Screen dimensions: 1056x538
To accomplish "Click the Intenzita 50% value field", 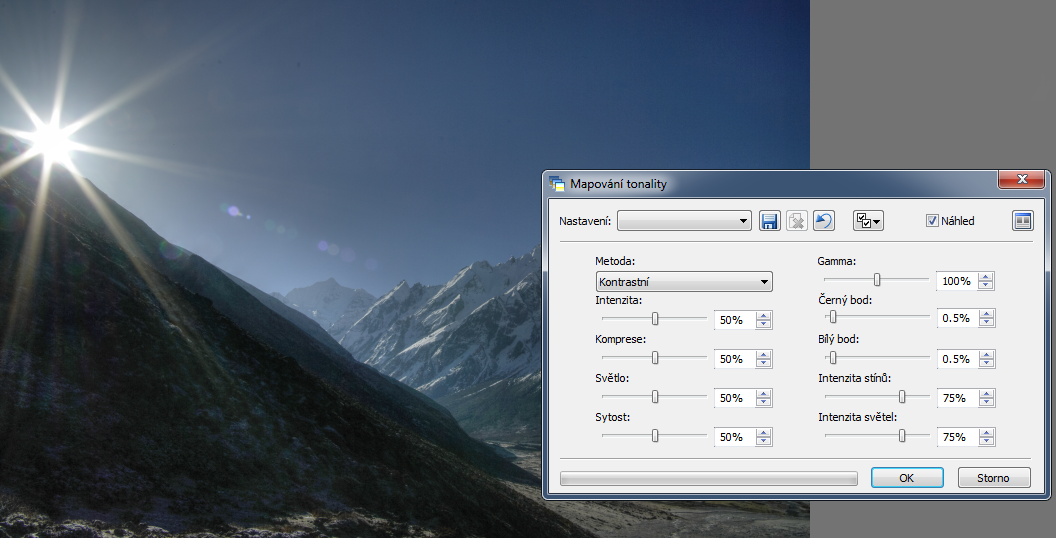I will [734, 321].
